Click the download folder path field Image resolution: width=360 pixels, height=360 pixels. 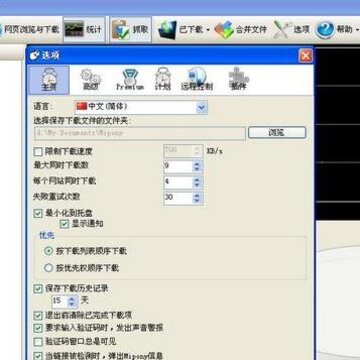pyautogui.click(x=139, y=133)
